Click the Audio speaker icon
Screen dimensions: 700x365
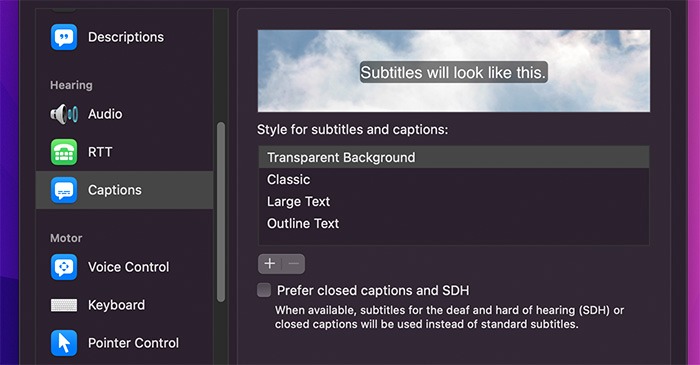pos(64,114)
